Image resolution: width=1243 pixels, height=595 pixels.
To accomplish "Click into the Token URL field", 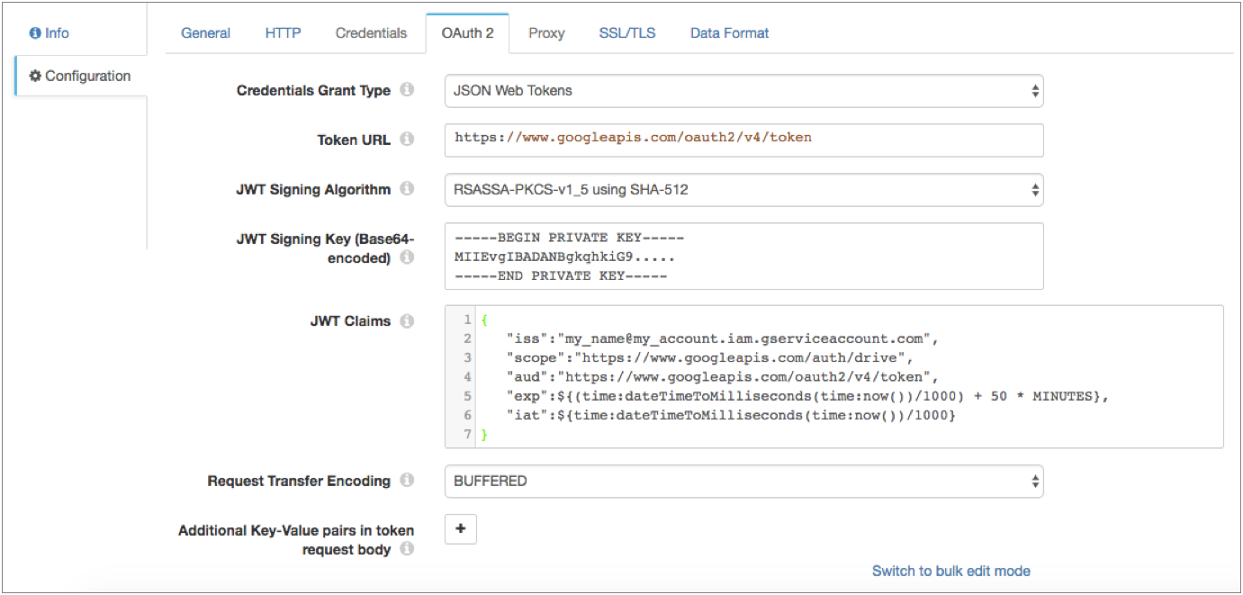I will (743, 140).
